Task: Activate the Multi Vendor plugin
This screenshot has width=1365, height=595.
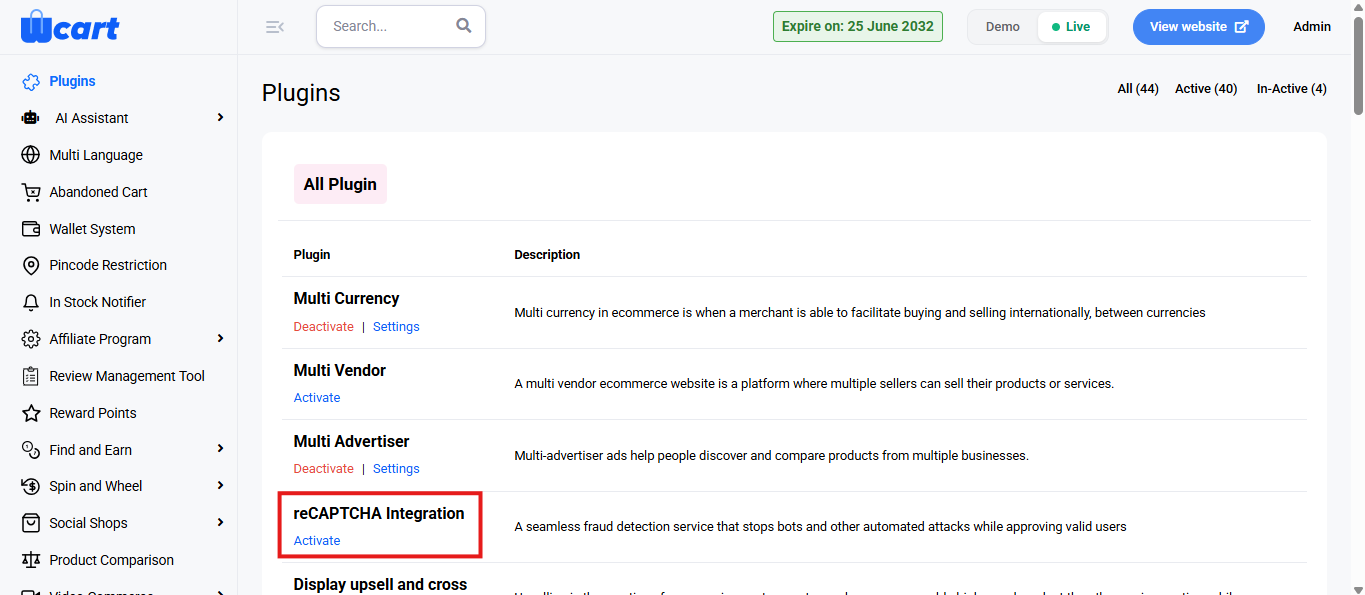Action: 317,398
